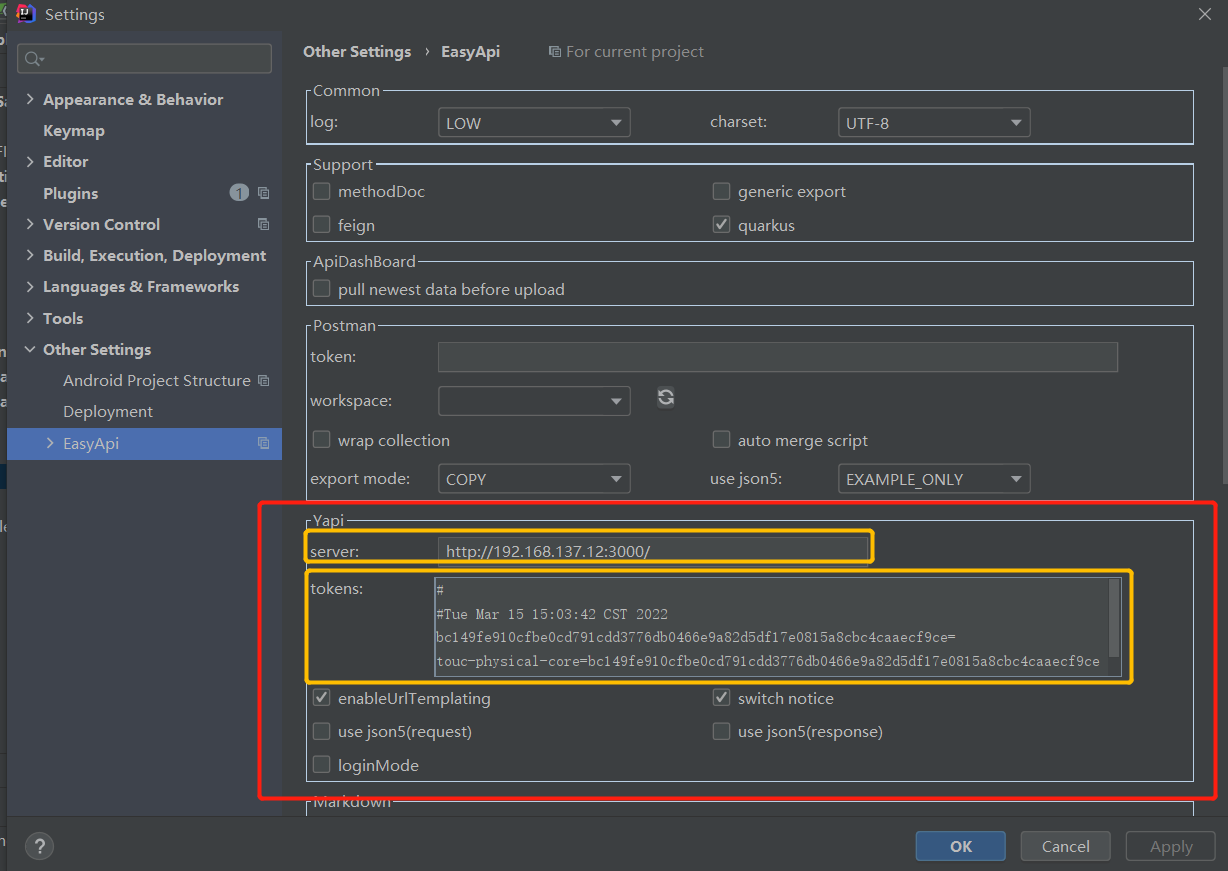The width and height of the screenshot is (1228, 871).
Task: Expand Appearance & Behavior settings
Action: click(x=29, y=99)
